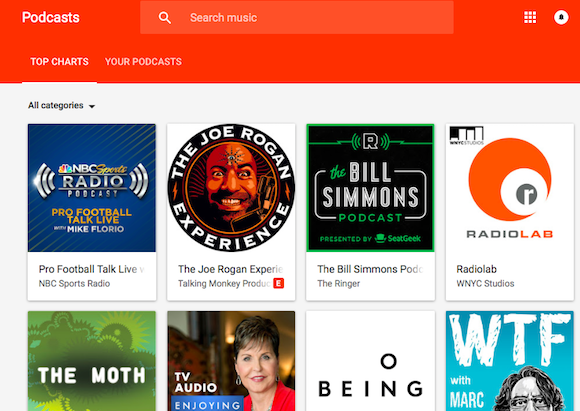Open the On Being podcast cover

coord(370,361)
